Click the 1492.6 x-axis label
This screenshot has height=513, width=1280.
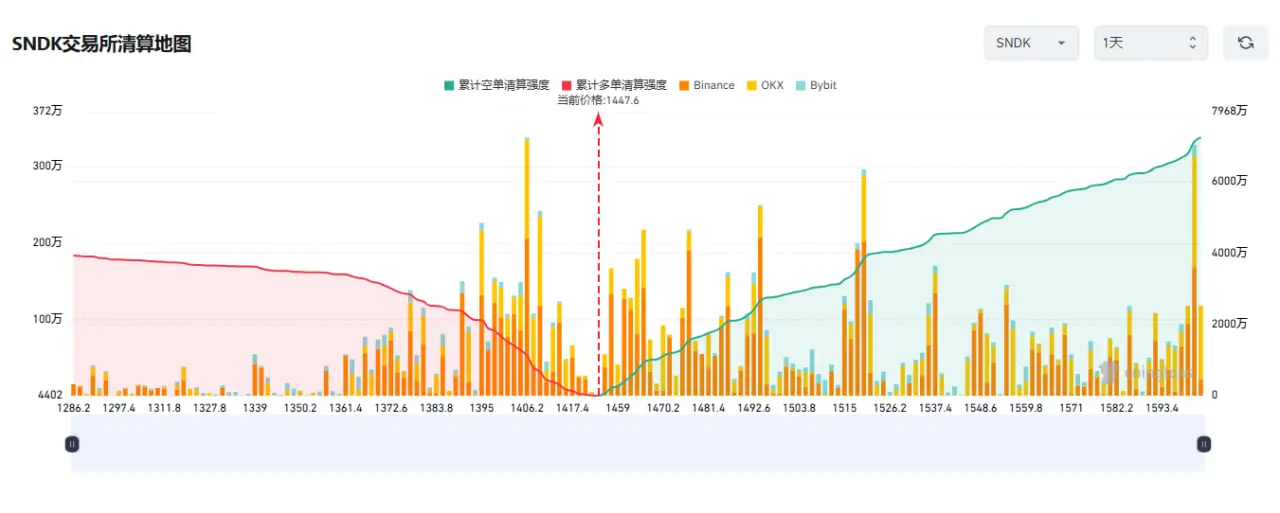pyautogui.click(x=754, y=408)
